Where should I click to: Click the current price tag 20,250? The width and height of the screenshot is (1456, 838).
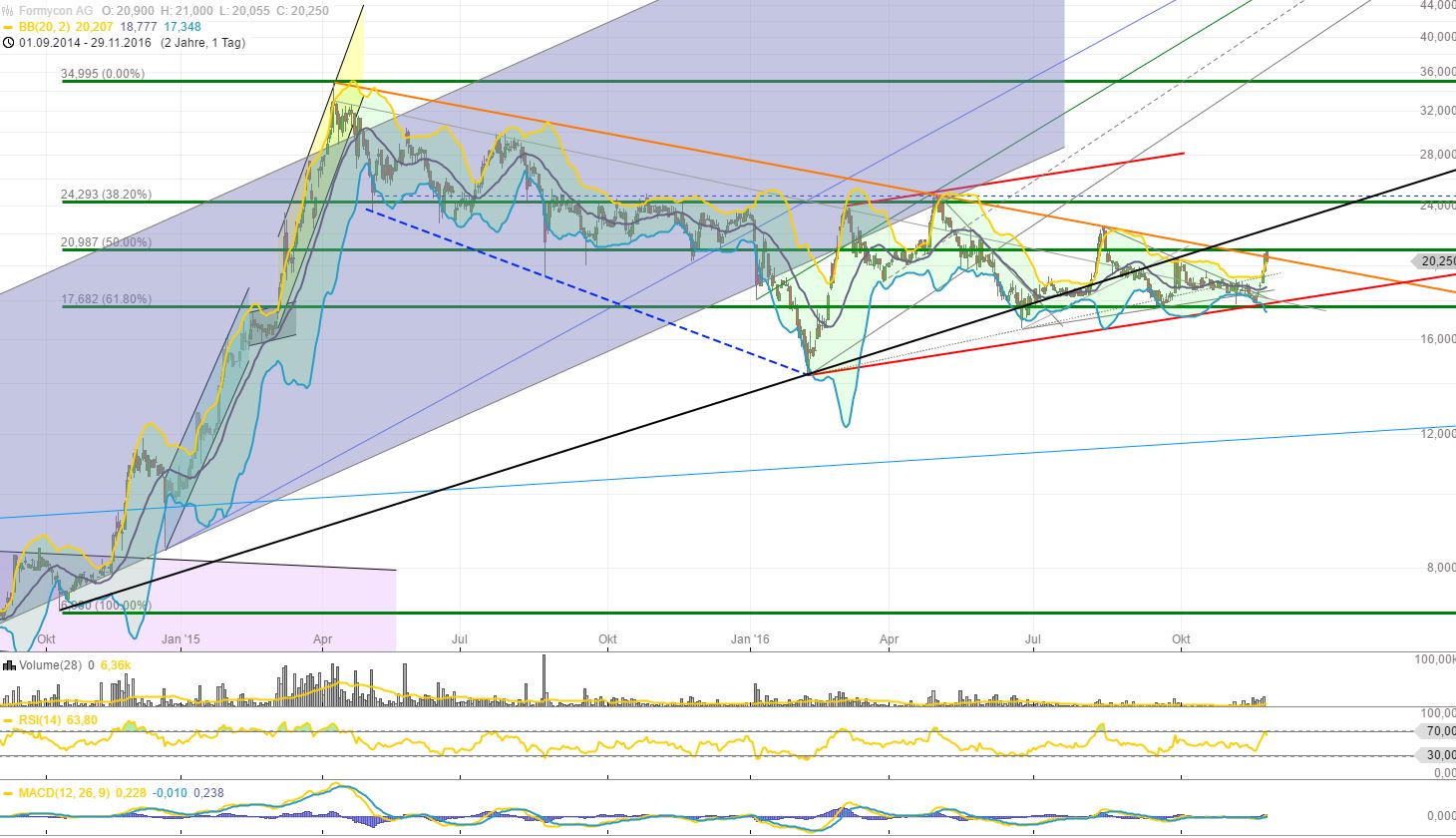point(1434,261)
